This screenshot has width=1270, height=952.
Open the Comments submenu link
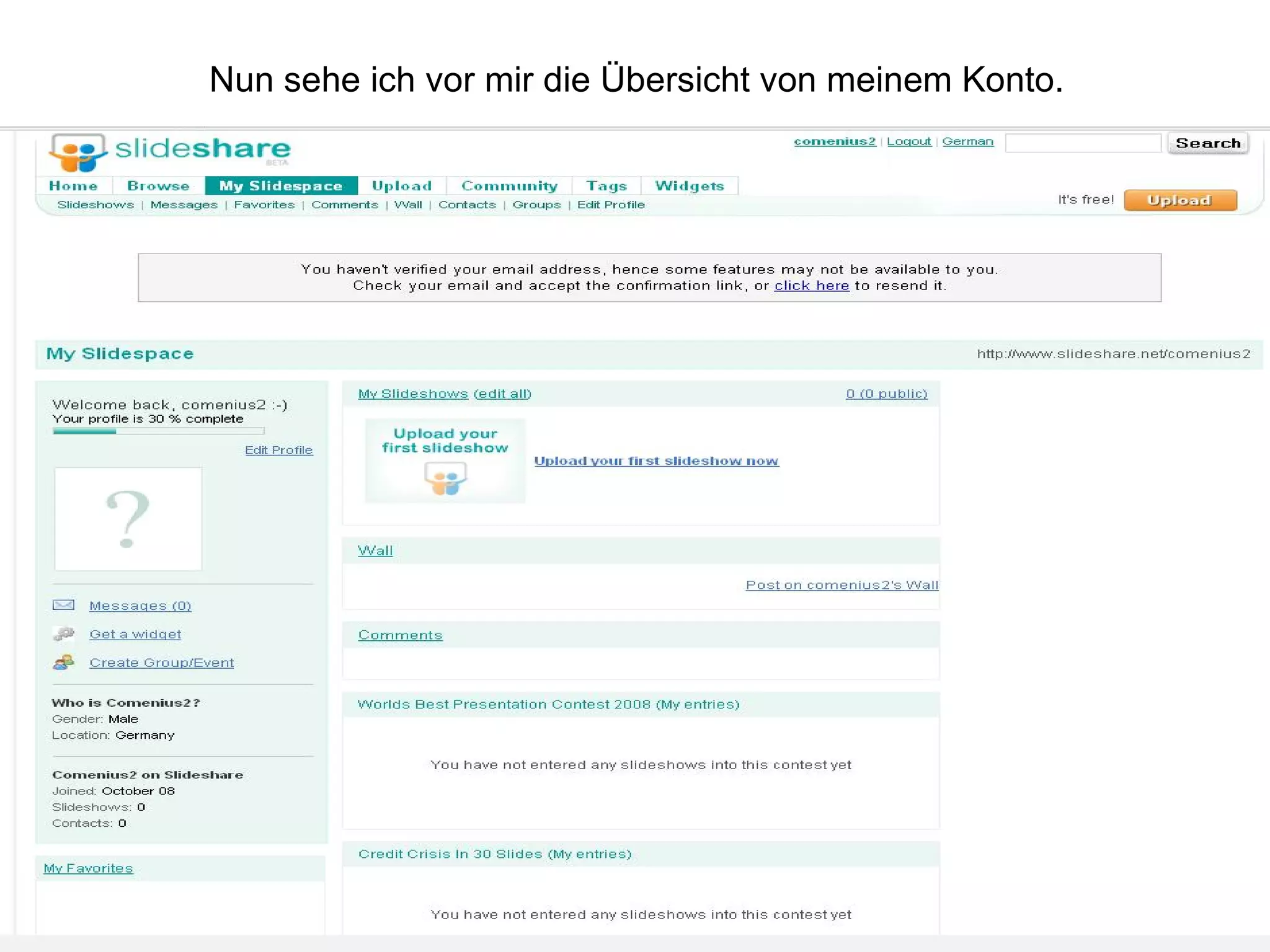345,205
